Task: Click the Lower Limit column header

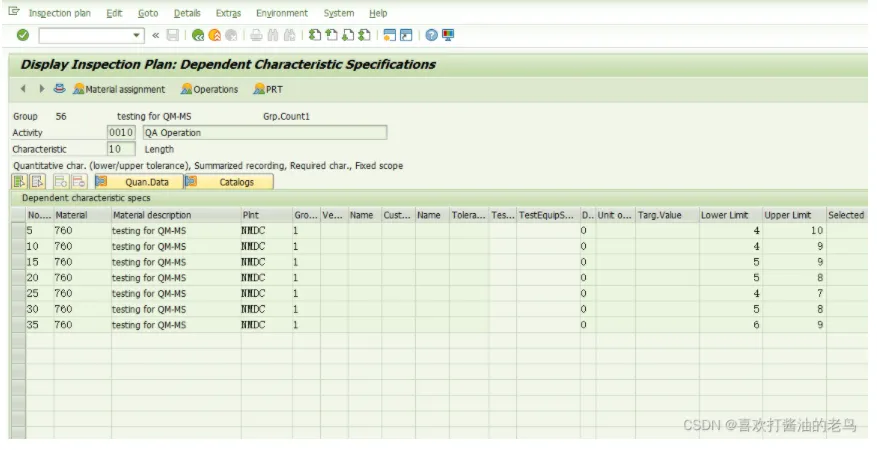Action: pyautogui.click(x=730, y=215)
